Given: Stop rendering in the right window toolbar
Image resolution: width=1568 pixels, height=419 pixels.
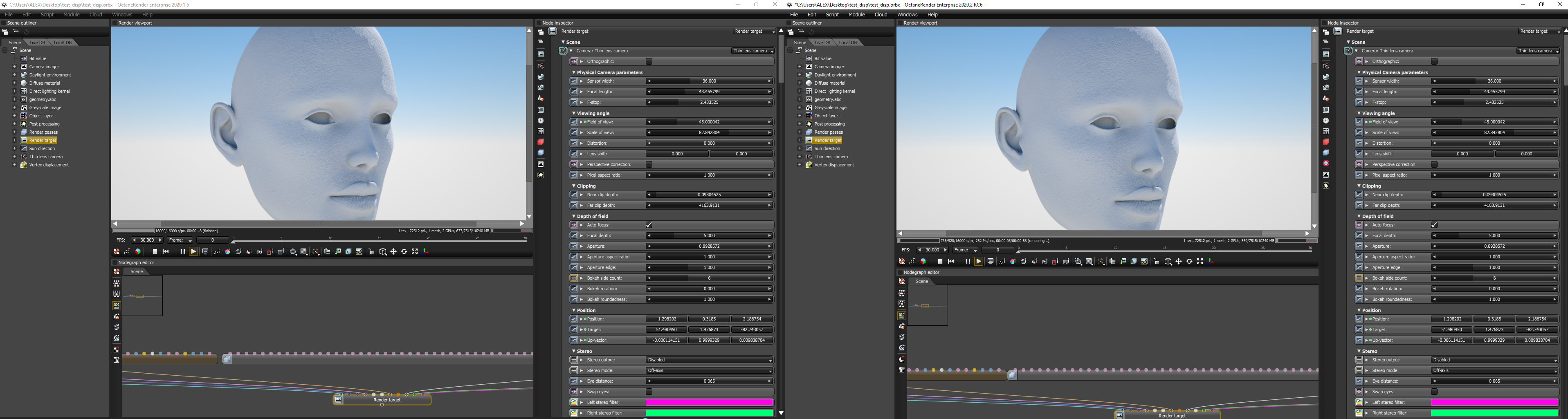Looking at the screenshot, I should click(x=941, y=261).
